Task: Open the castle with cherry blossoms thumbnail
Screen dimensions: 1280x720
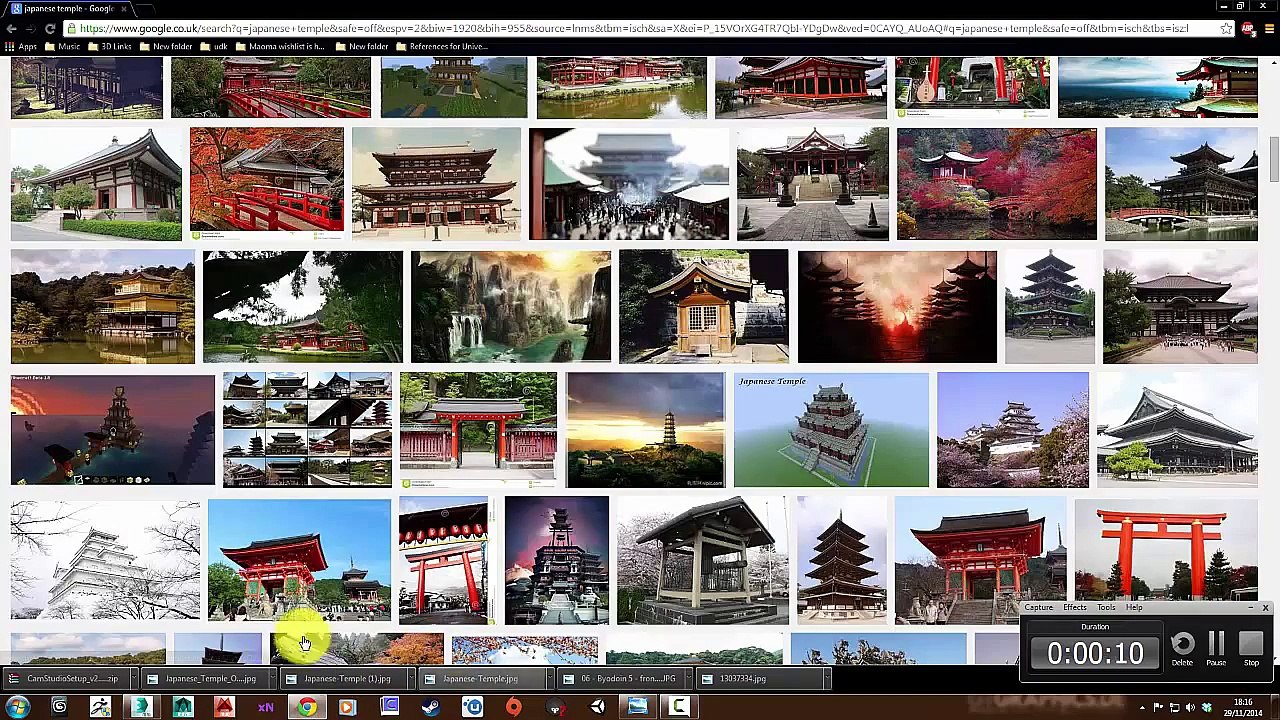Action: coord(1013,430)
